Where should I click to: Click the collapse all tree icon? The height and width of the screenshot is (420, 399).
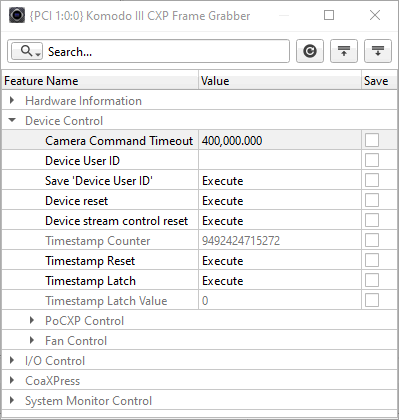click(344, 51)
